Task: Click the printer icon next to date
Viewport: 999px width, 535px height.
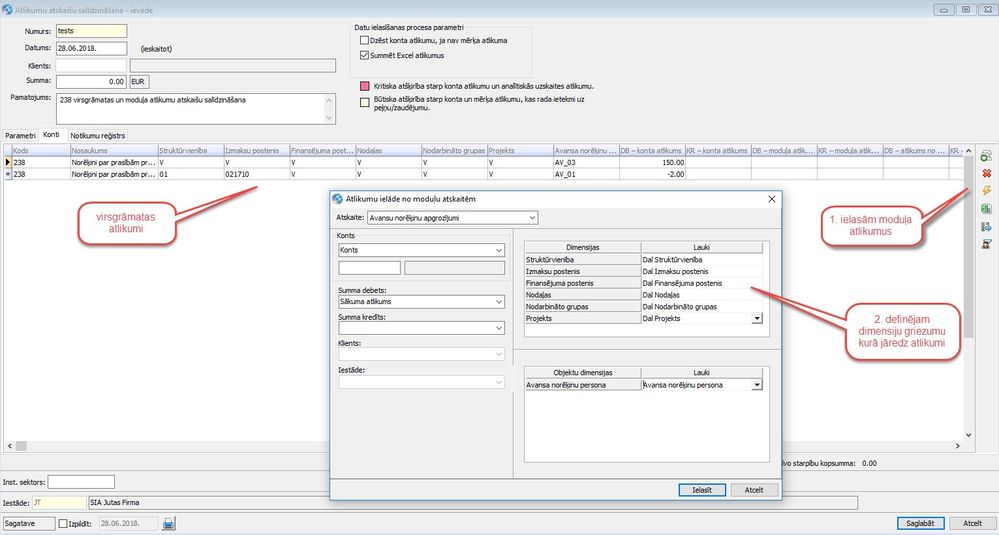Action: point(169,523)
